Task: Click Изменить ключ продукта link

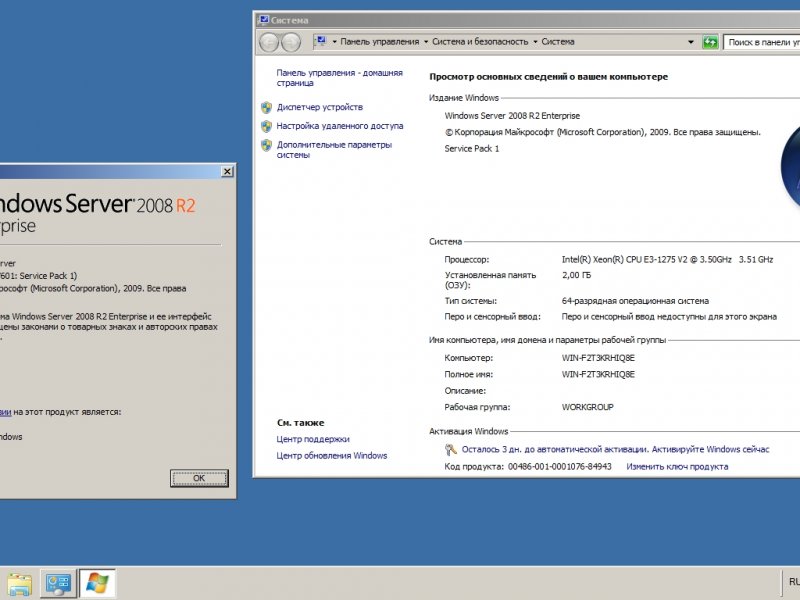Action: 677,466
